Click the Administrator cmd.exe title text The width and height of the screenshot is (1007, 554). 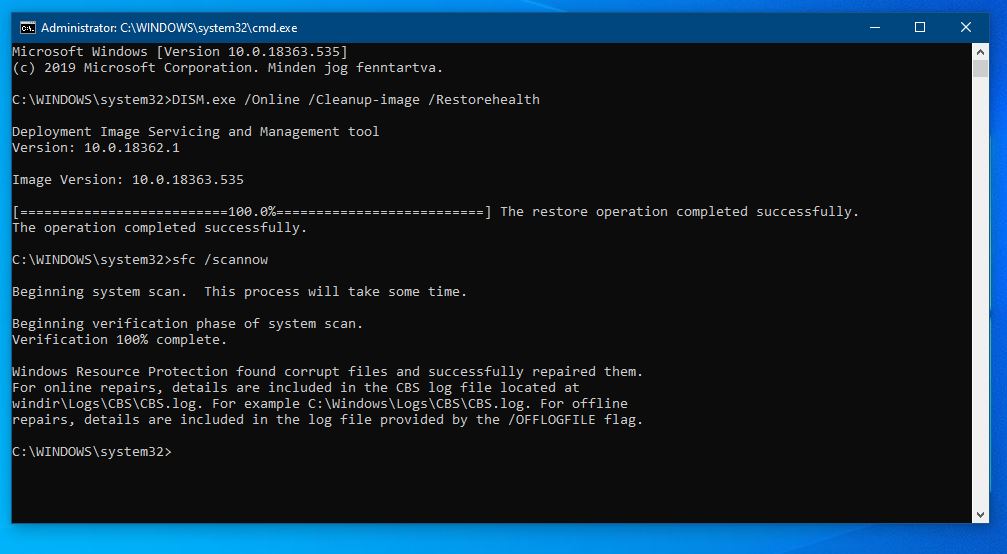pyautogui.click(x=169, y=28)
